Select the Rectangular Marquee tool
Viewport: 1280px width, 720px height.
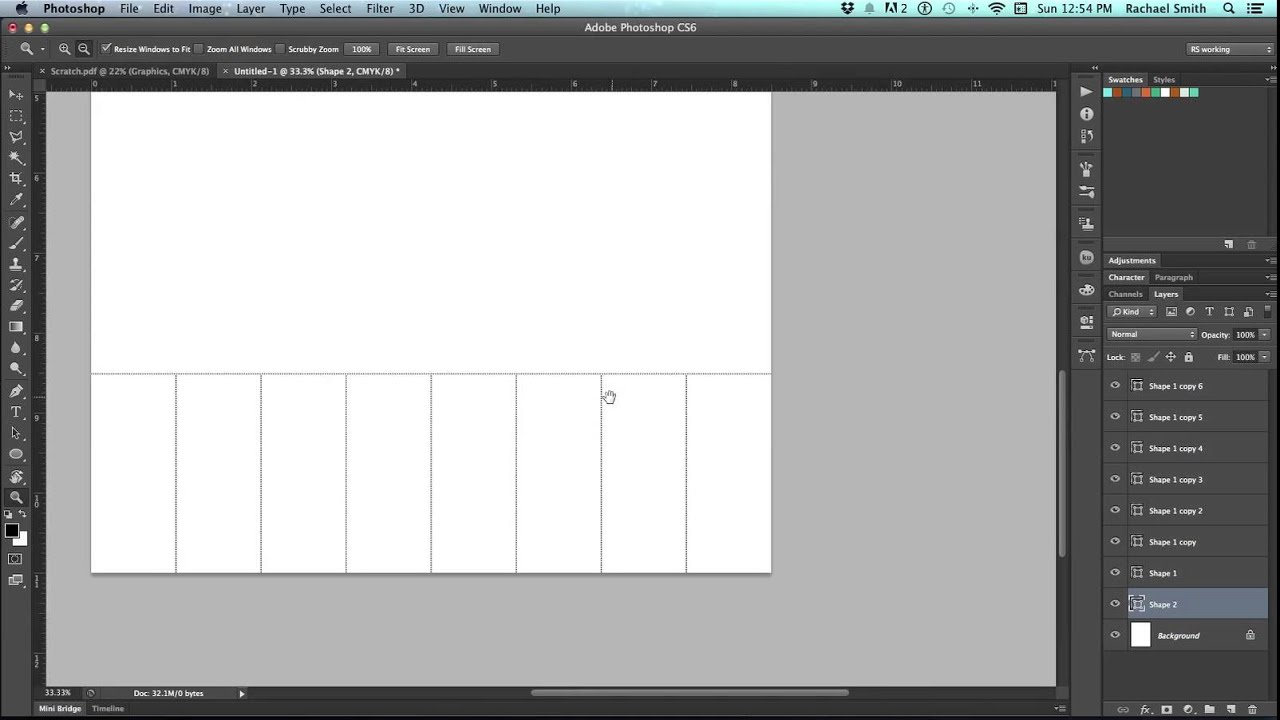[x=16, y=116]
